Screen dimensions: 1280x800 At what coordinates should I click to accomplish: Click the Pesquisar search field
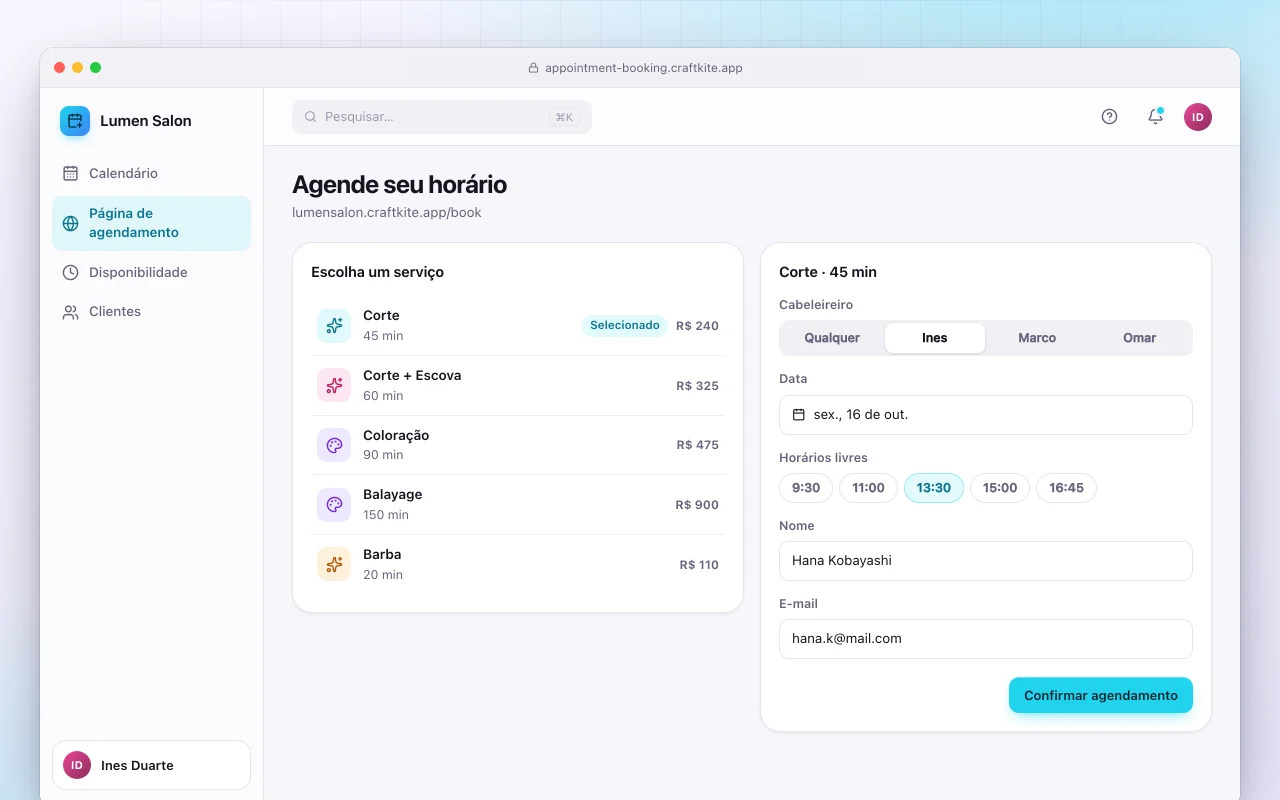442,117
